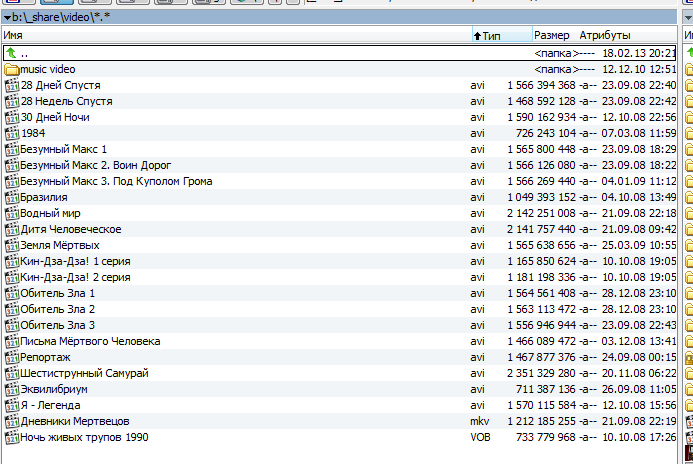The width and height of the screenshot is (693, 464).
Task: Sort files by the Имя column header
Action: pyautogui.click(x=237, y=35)
